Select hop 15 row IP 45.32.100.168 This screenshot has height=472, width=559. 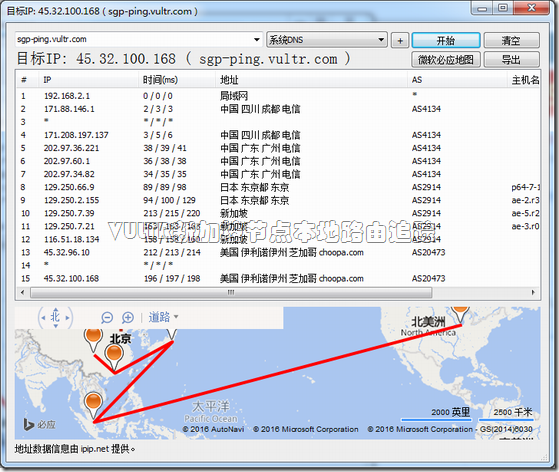[278, 278]
